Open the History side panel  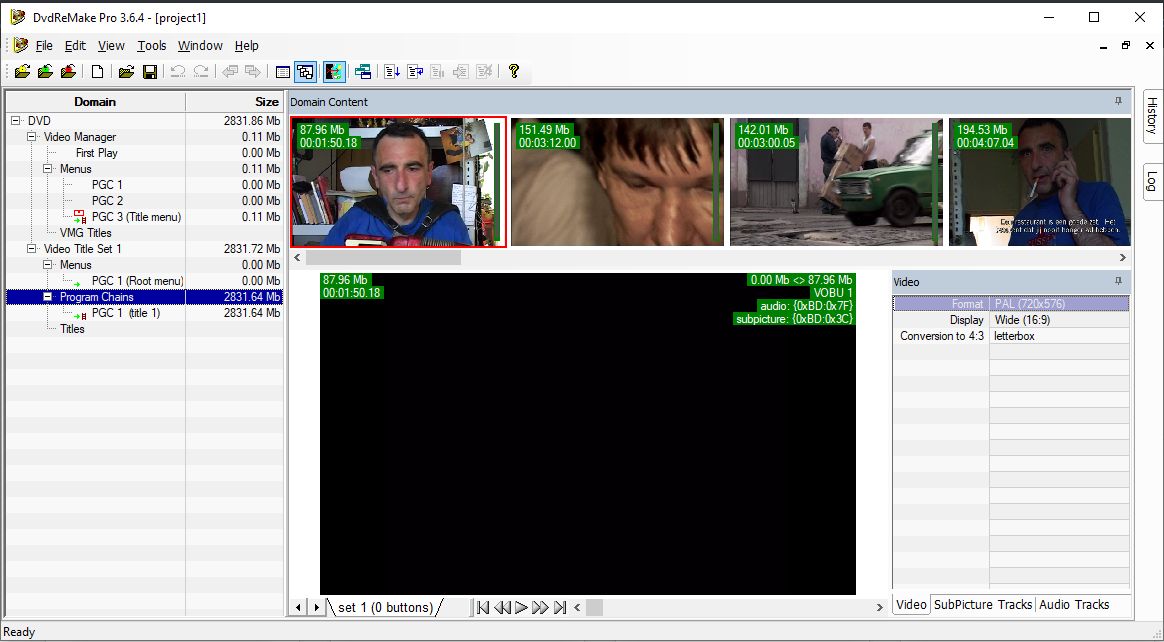[1152, 114]
